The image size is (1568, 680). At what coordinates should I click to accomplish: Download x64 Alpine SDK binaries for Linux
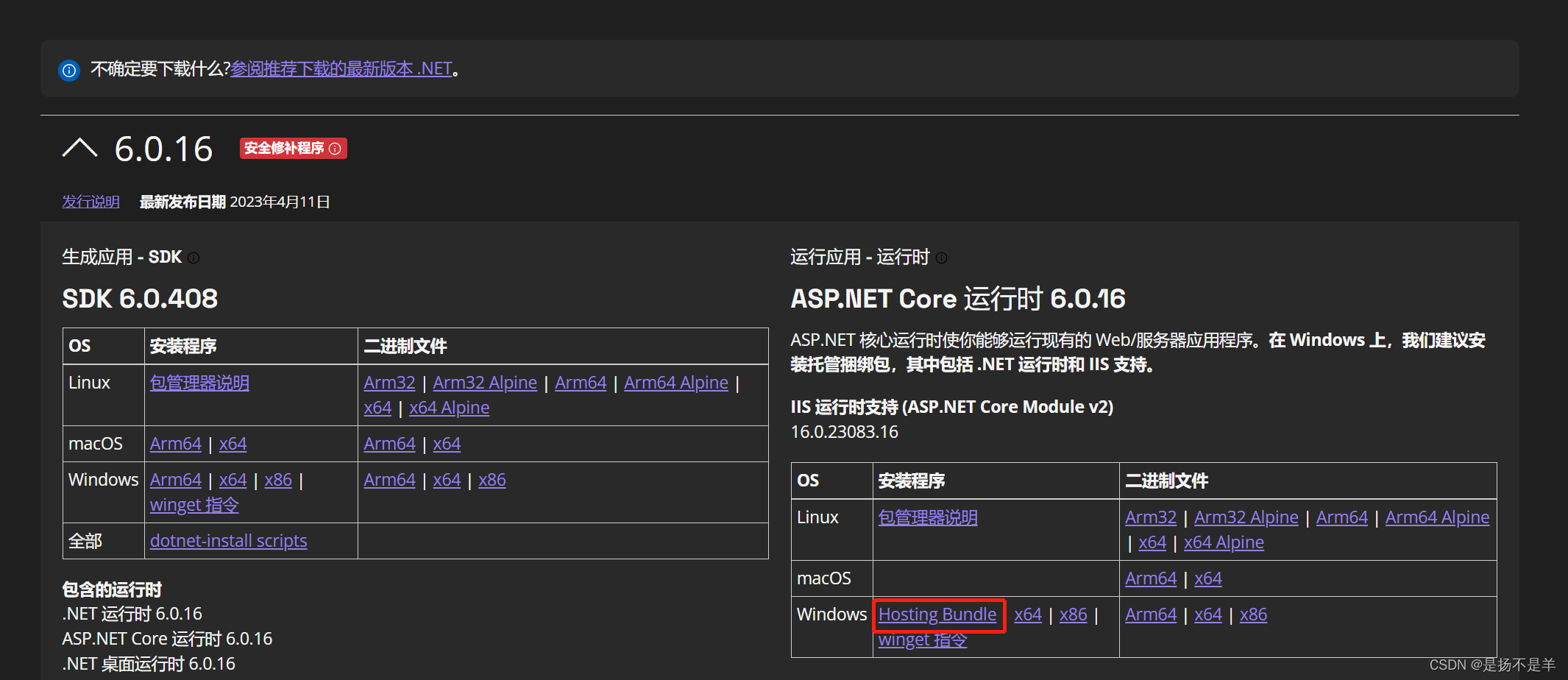[x=449, y=407]
